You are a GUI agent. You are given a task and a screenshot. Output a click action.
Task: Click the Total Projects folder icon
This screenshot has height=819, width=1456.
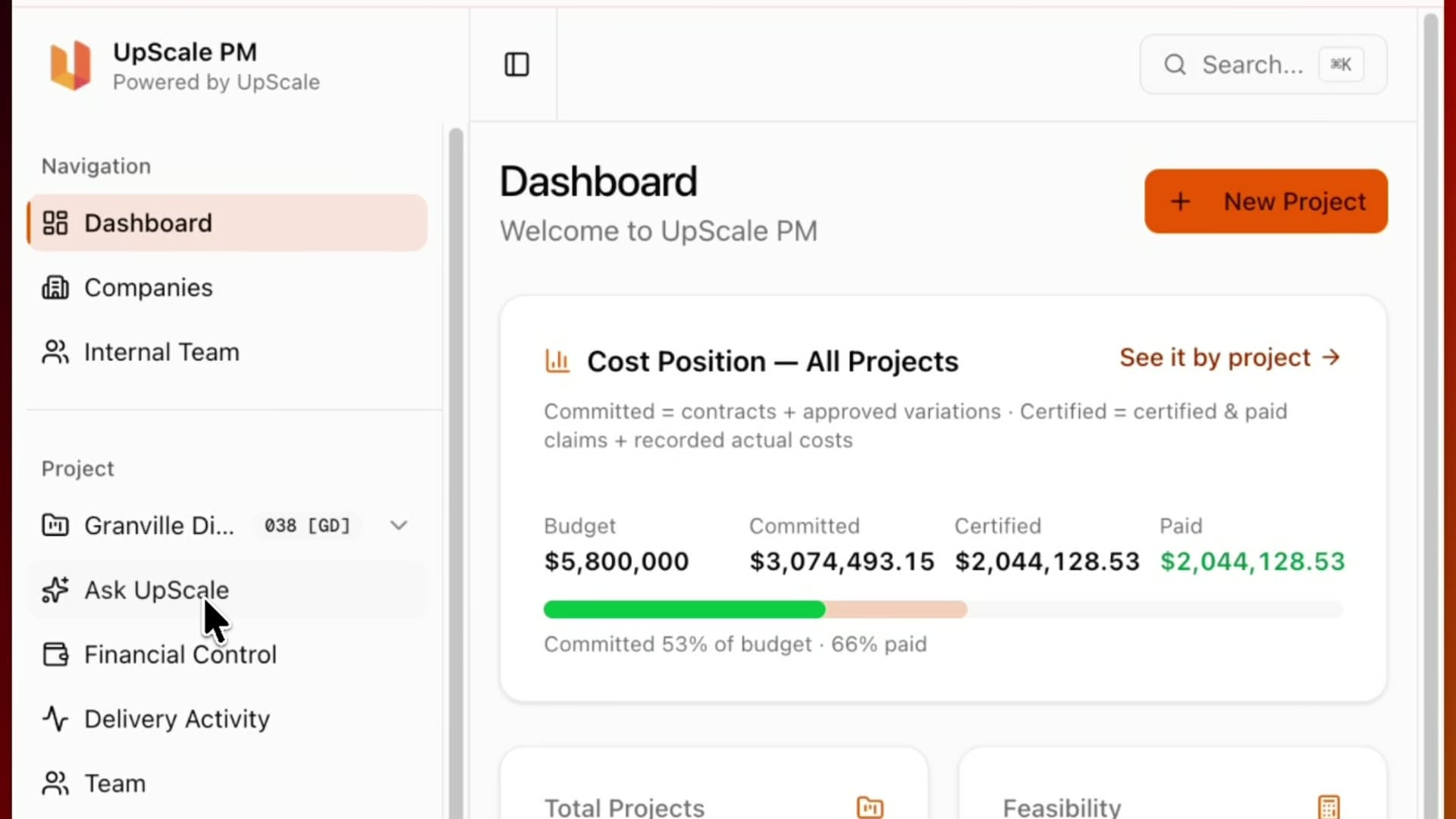coord(870,808)
